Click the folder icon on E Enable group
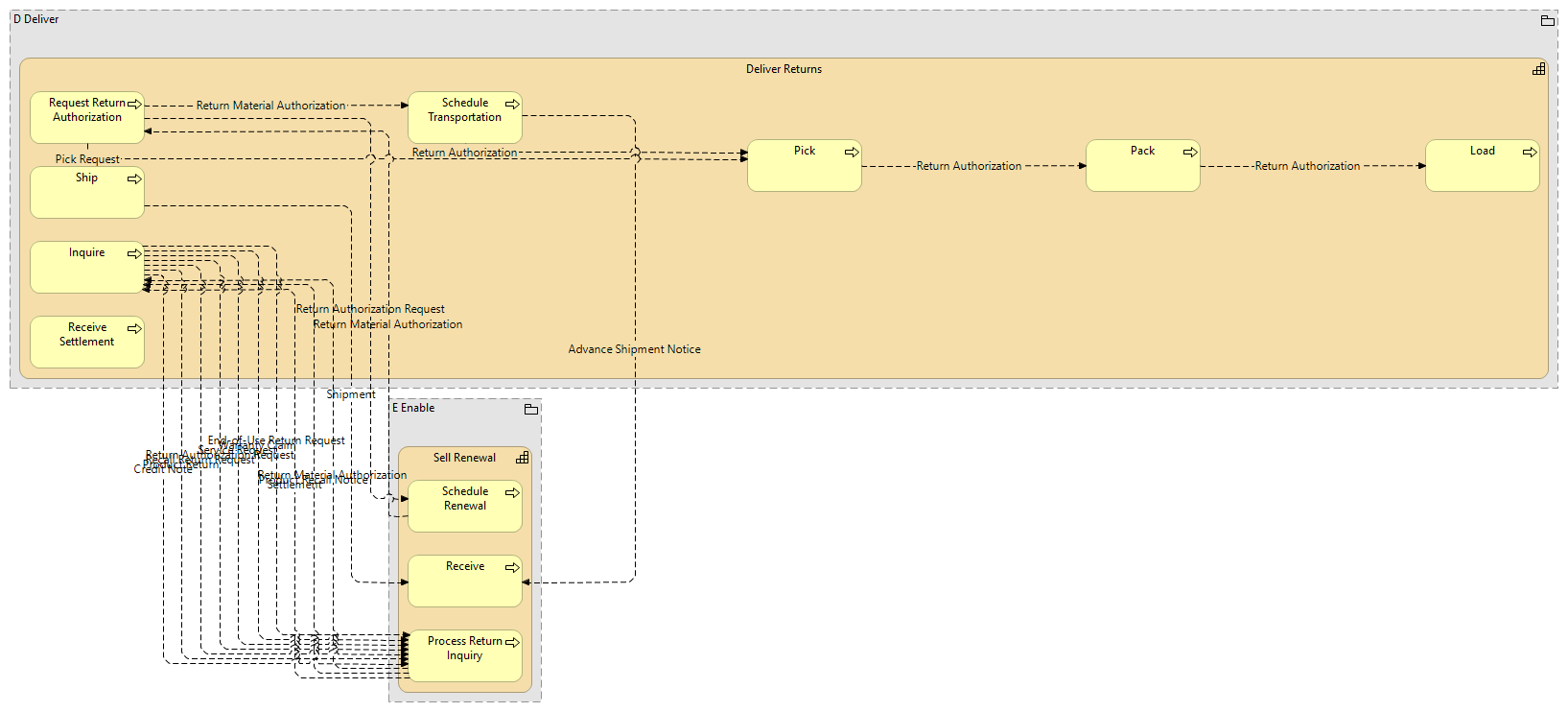This screenshot has height=712, width=1568. pyautogui.click(x=531, y=409)
